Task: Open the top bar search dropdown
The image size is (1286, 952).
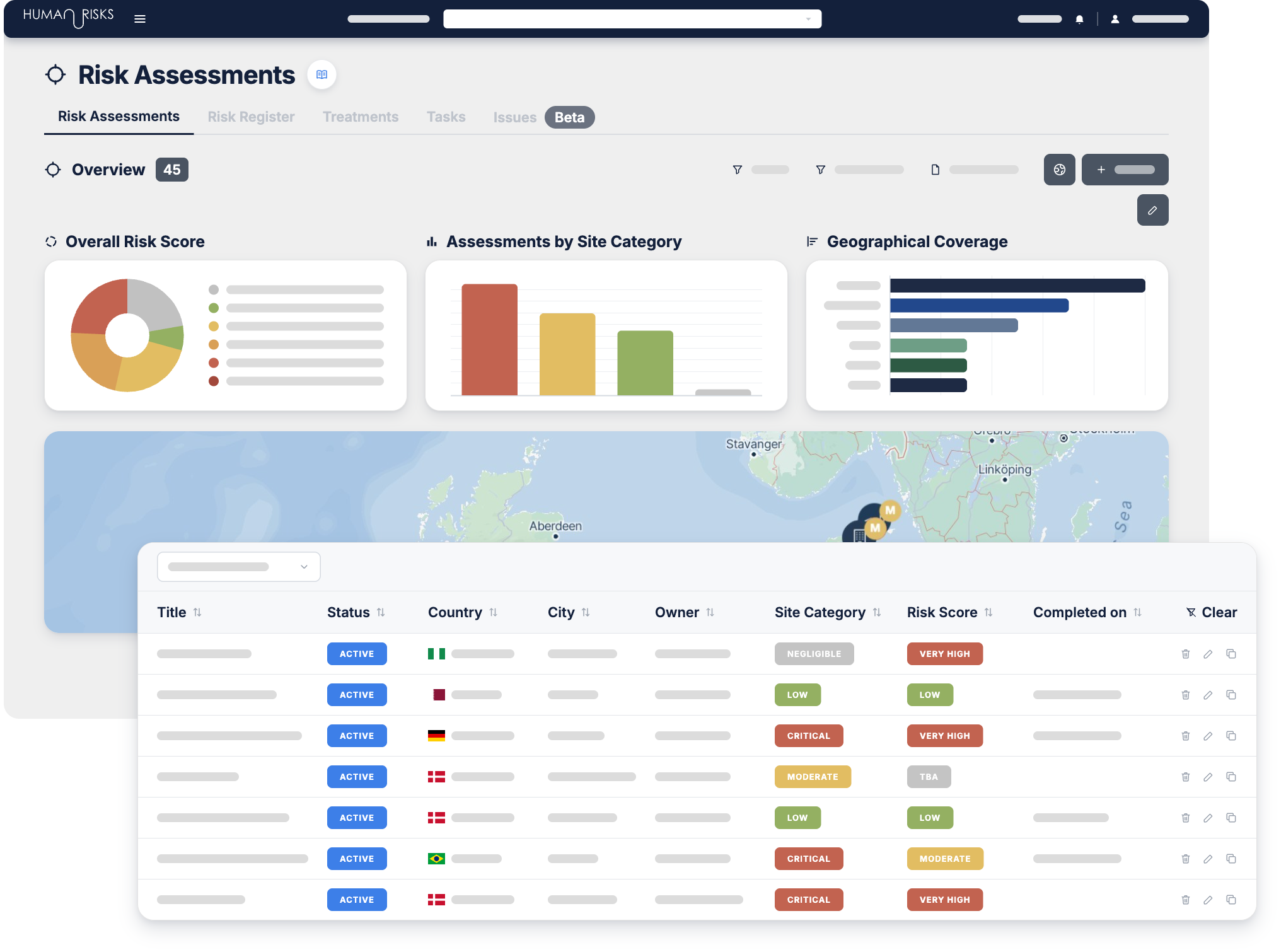Action: pos(632,19)
